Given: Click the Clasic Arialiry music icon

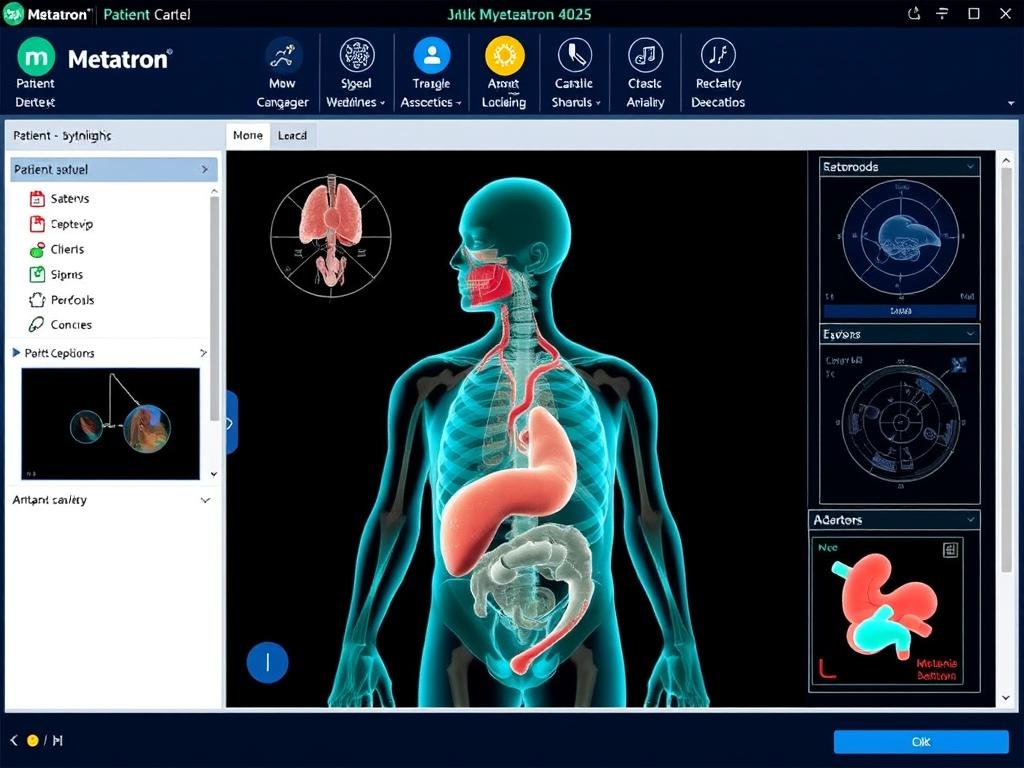Looking at the screenshot, I should tap(645, 55).
